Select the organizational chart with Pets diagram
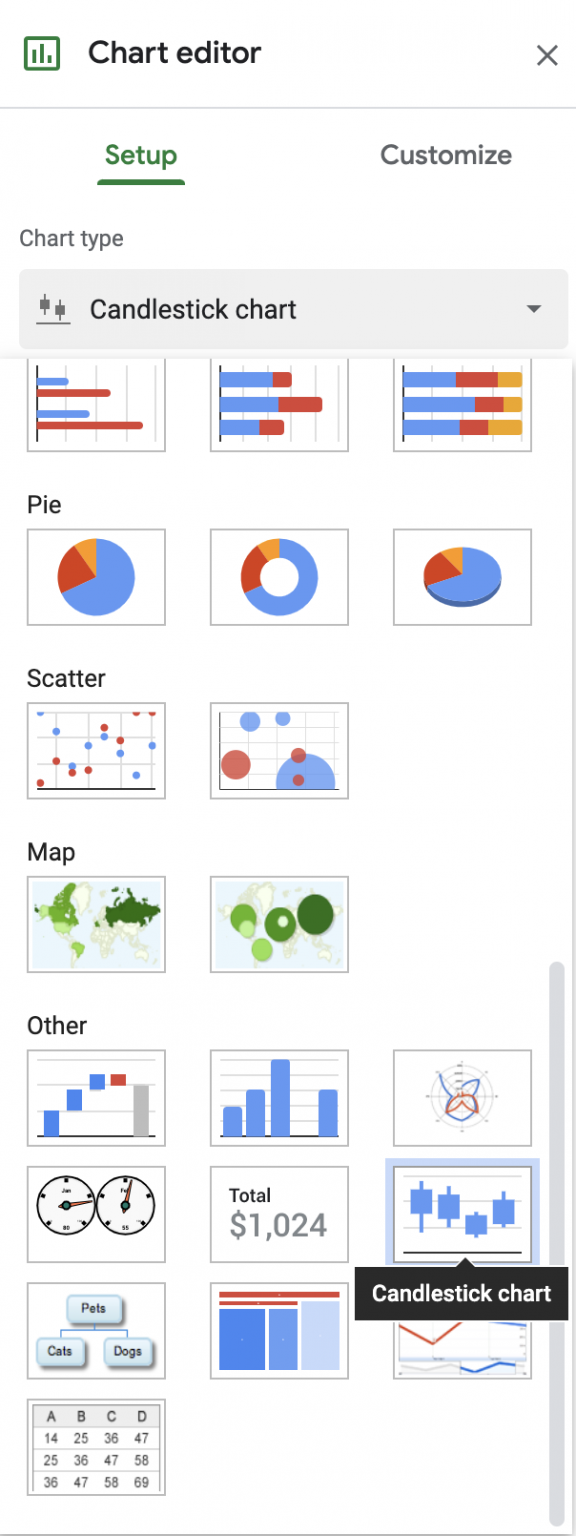 [x=96, y=1331]
